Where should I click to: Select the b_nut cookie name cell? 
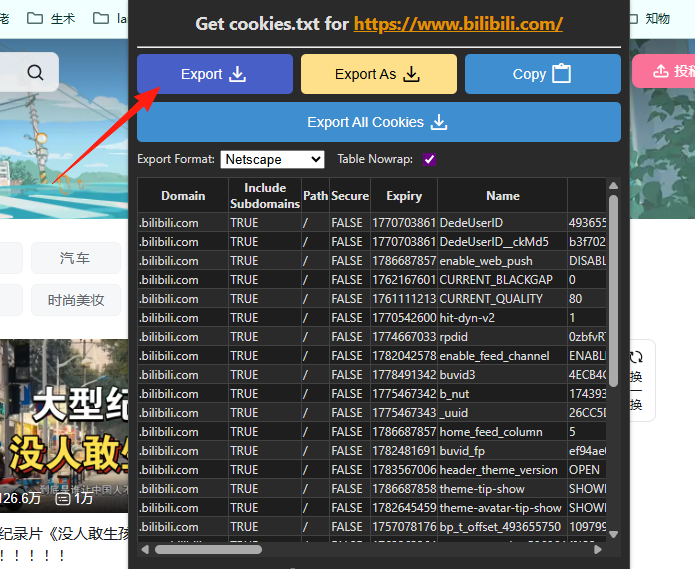[503, 394]
